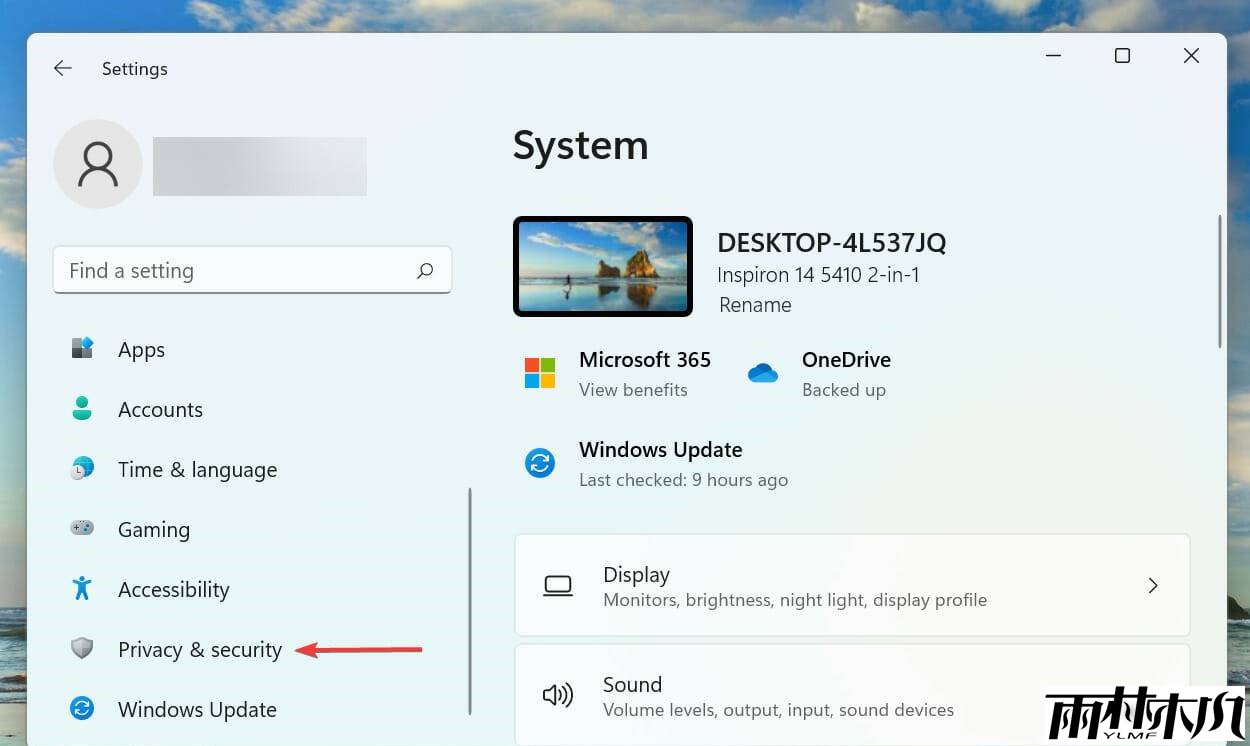Click the user profile avatar
The height and width of the screenshot is (746, 1250).
(x=97, y=163)
